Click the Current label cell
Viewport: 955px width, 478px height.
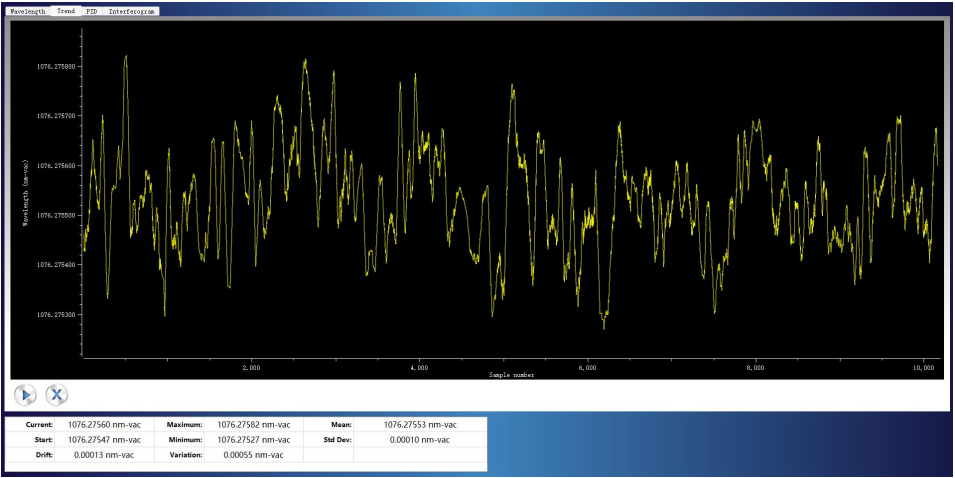click(30, 425)
